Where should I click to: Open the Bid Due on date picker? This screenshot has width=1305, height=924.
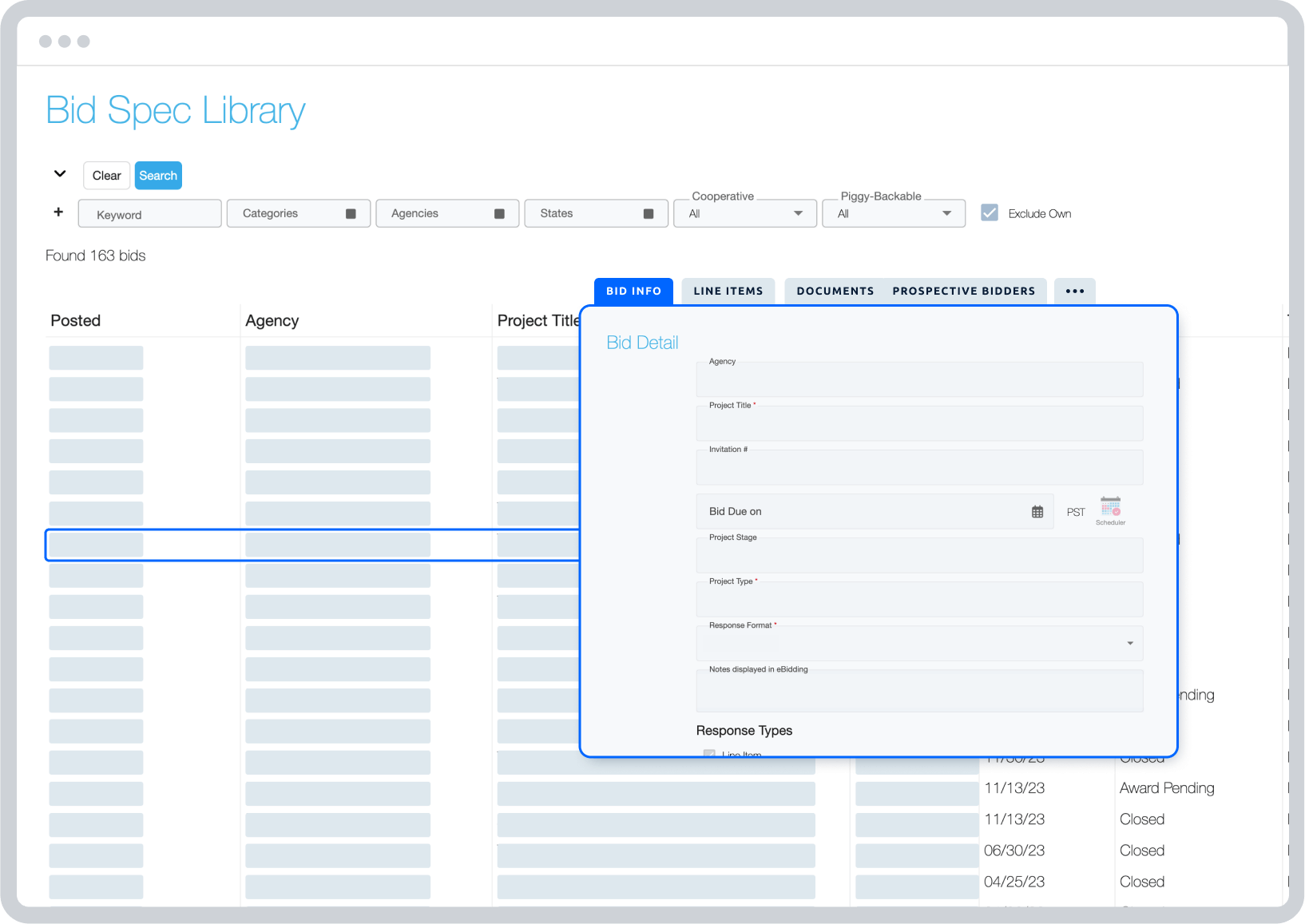[x=1037, y=511]
